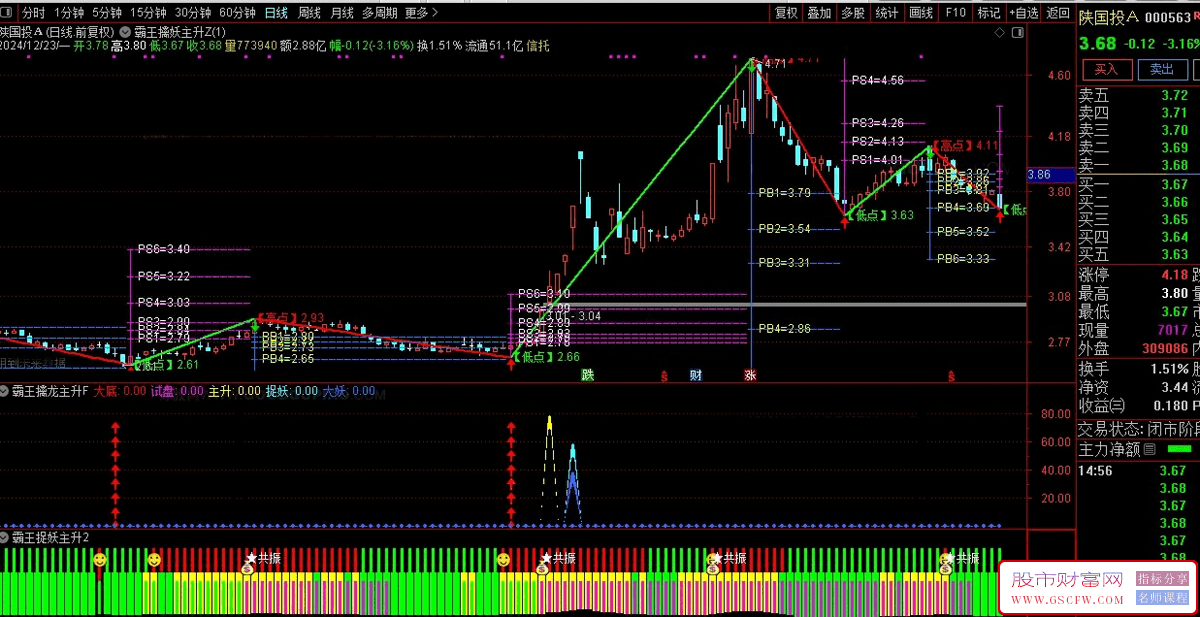Select the 30分钟 period
Viewport: 1200px width, 617px height.
click(192, 13)
